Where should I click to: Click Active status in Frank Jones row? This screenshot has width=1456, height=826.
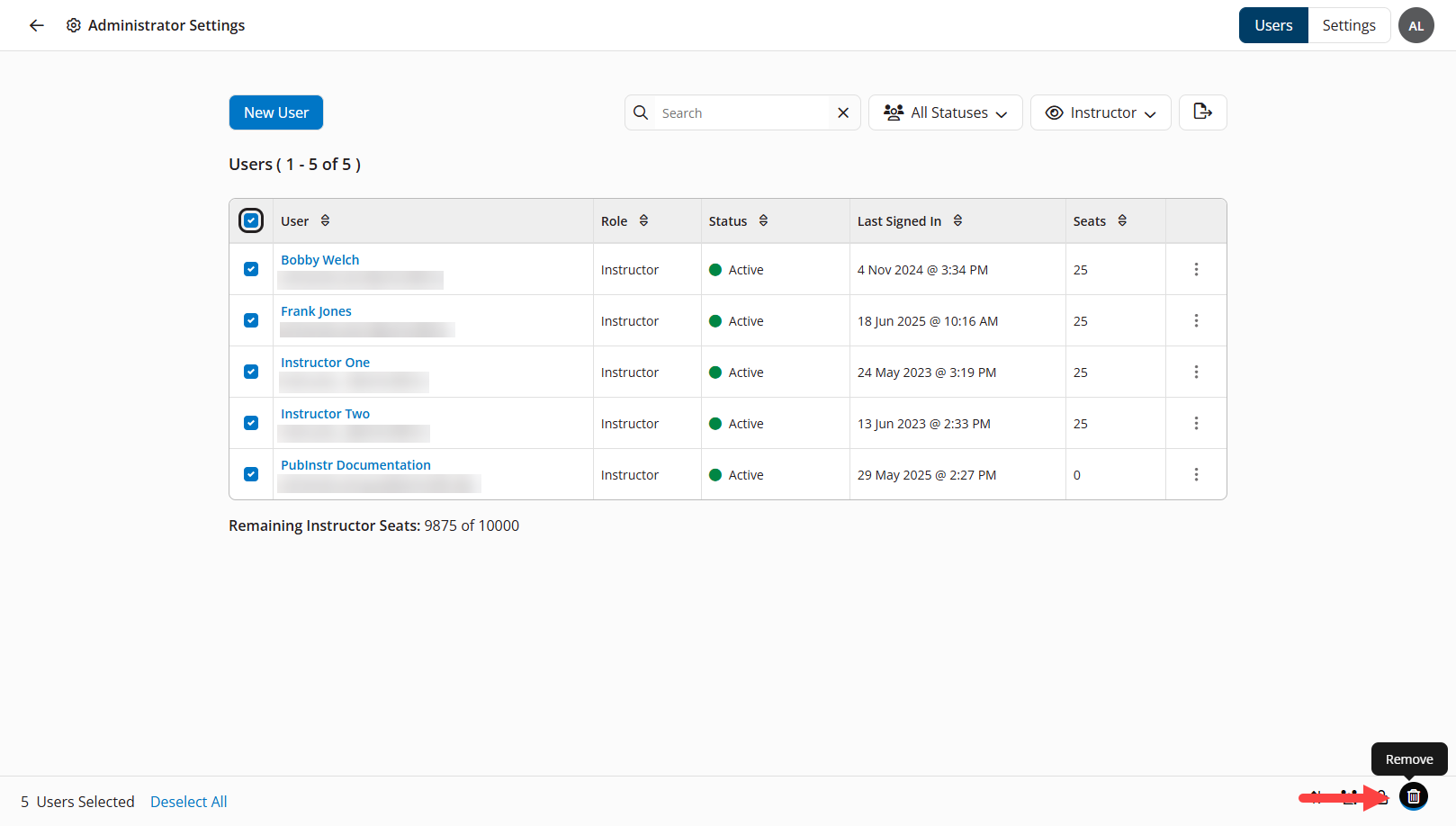[x=736, y=321]
